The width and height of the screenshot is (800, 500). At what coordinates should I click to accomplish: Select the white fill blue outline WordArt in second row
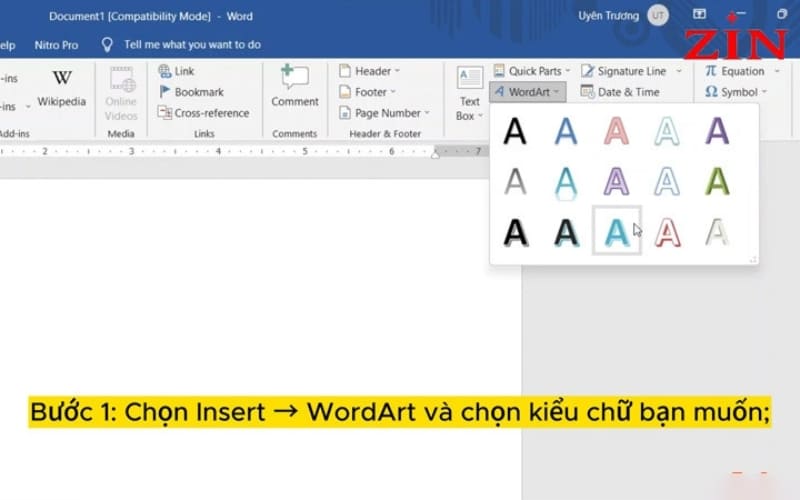[667, 182]
